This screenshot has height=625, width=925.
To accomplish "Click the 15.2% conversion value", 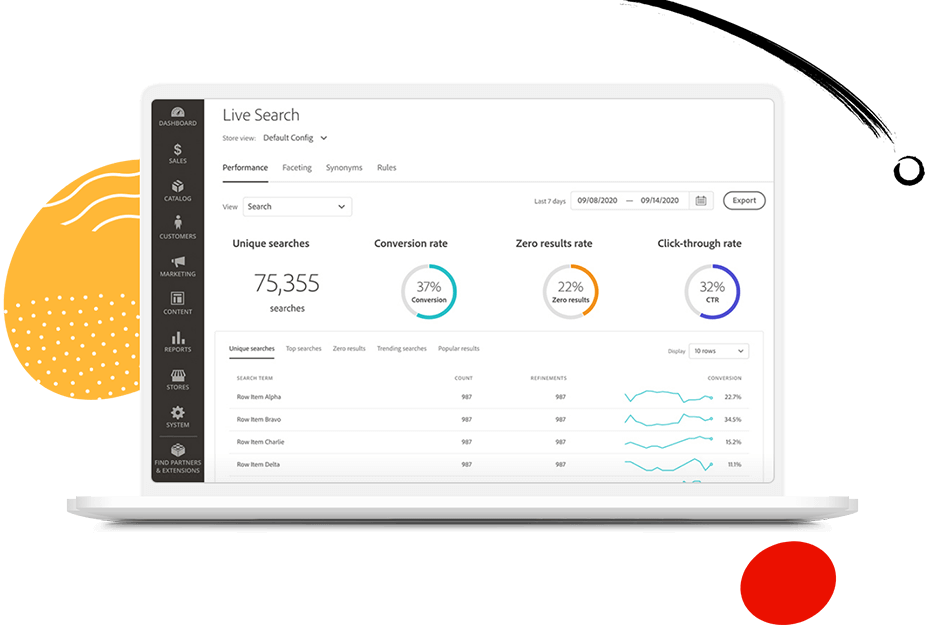I will (x=733, y=442).
